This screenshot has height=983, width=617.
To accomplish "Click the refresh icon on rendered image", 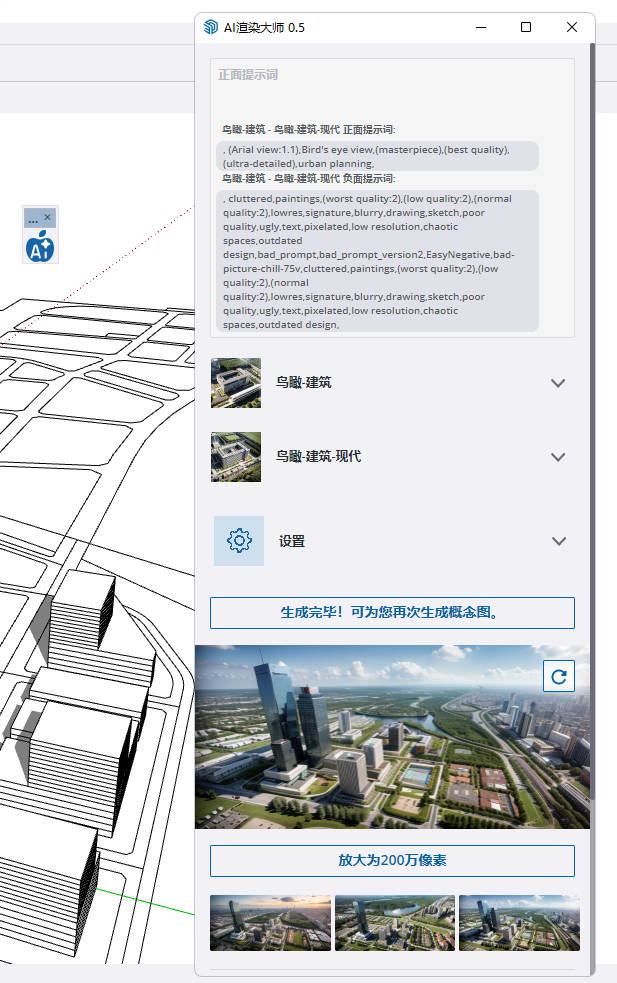I will click(558, 676).
